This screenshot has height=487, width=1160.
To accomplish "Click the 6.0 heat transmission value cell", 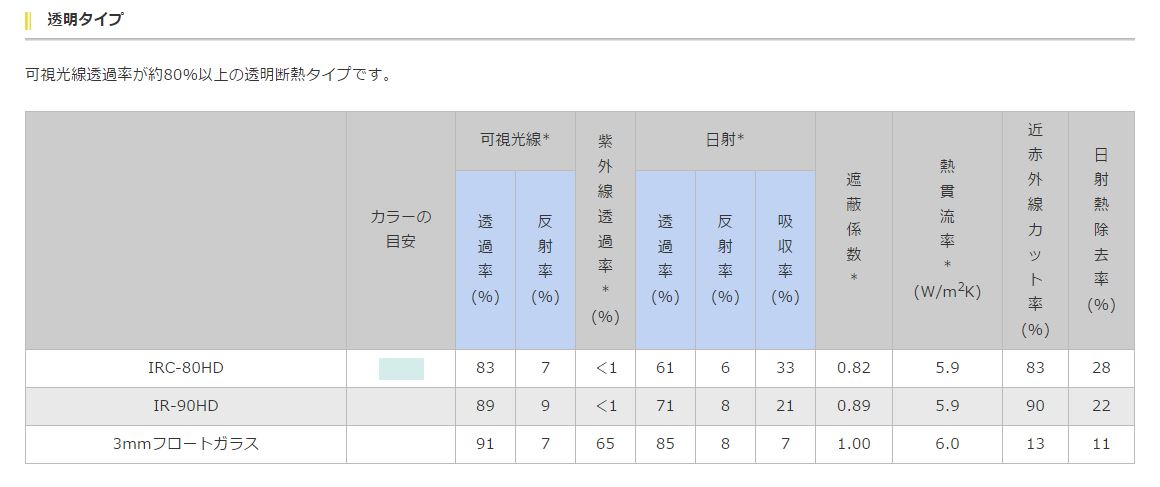I will point(947,443).
